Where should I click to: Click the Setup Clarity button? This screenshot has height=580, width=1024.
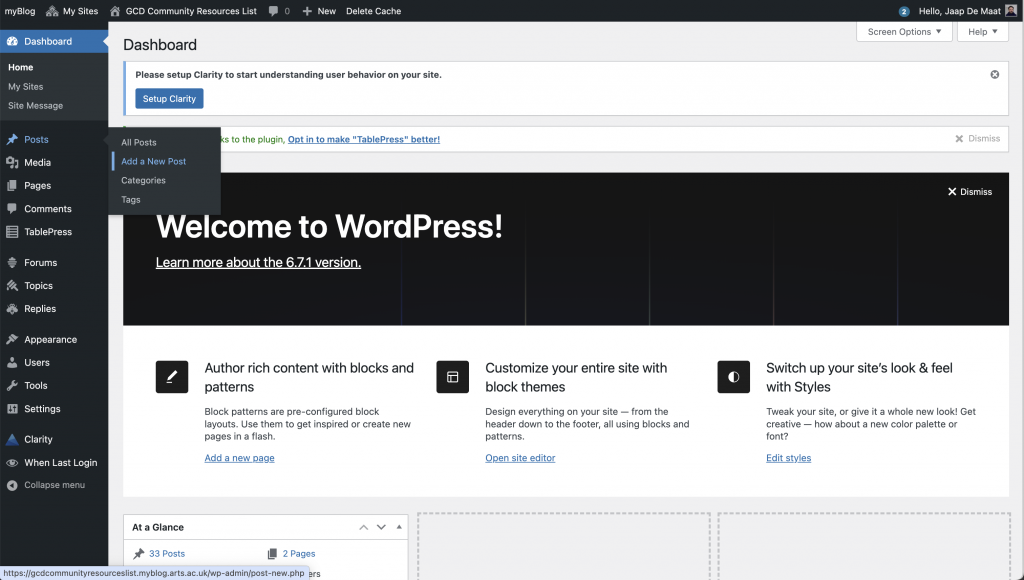[x=169, y=99]
